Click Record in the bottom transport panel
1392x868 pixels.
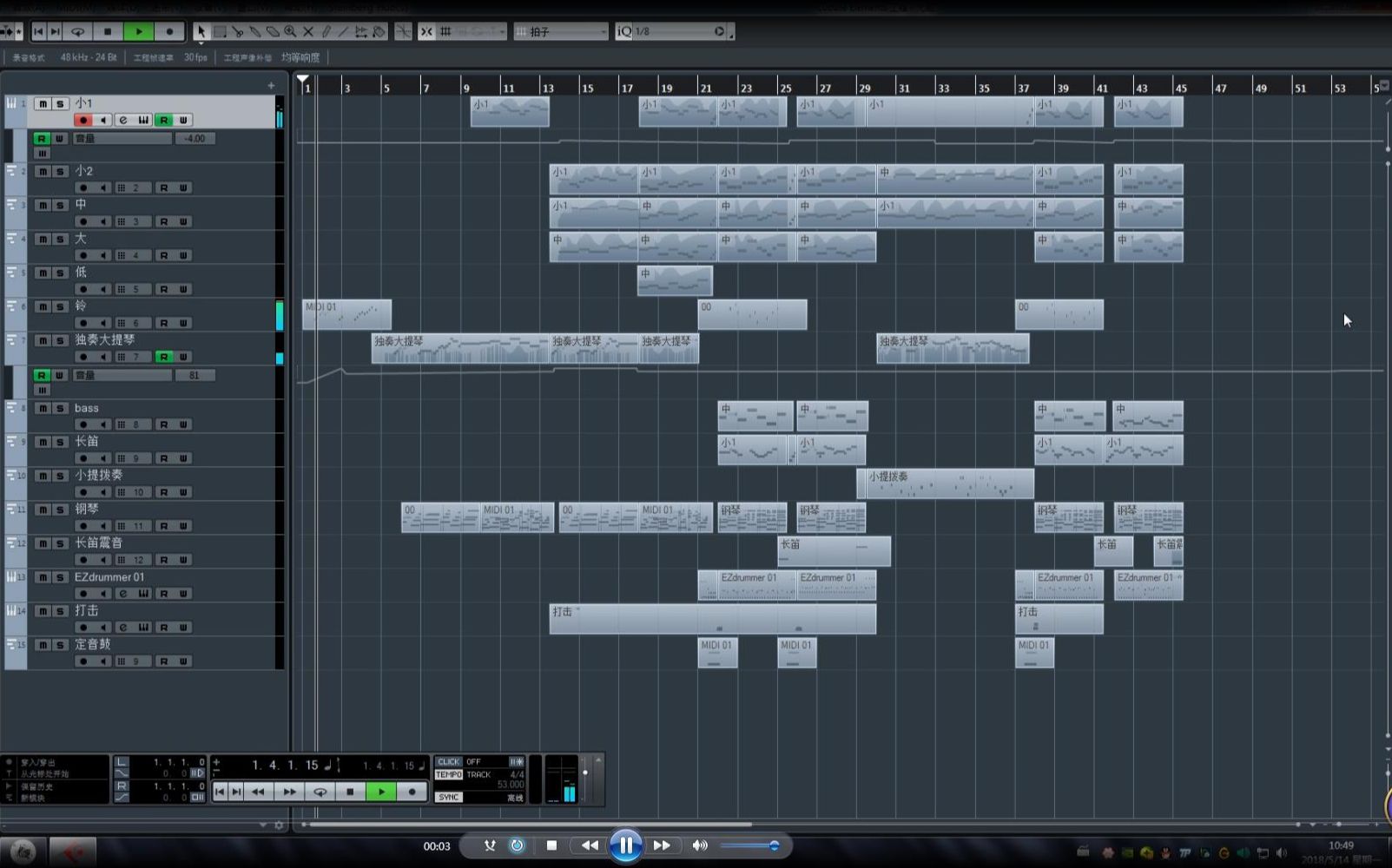pos(412,792)
